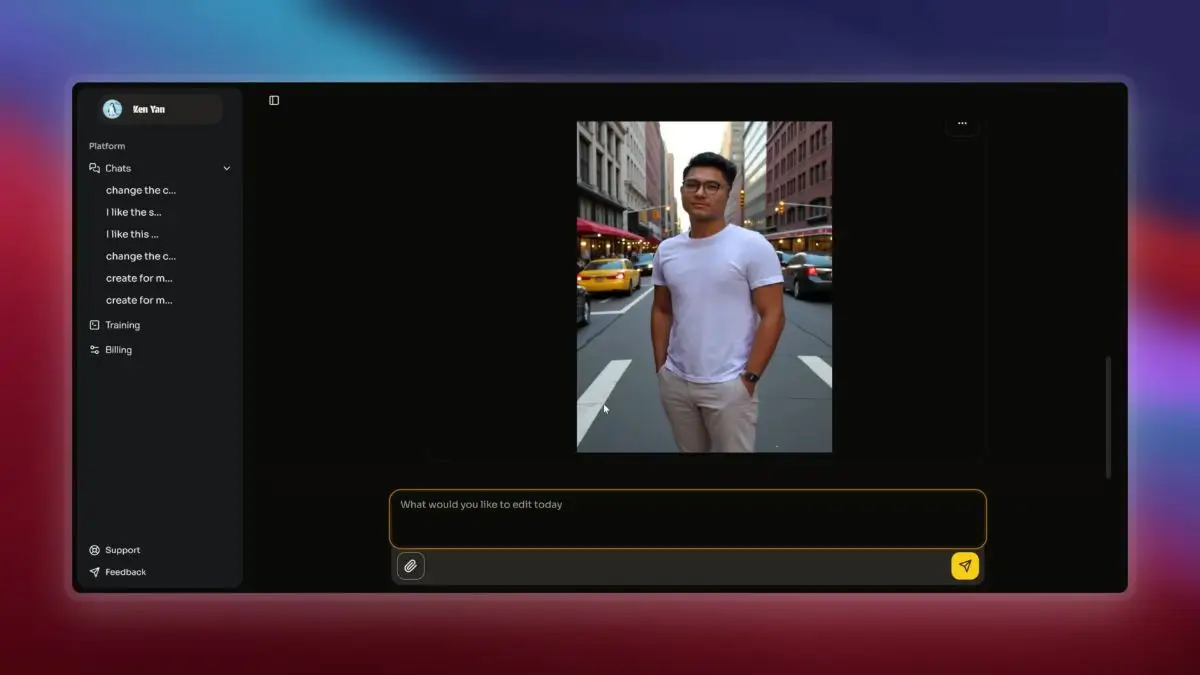Toggle the sidebar panel icon
Screen dimensions: 1200x675
274,100
